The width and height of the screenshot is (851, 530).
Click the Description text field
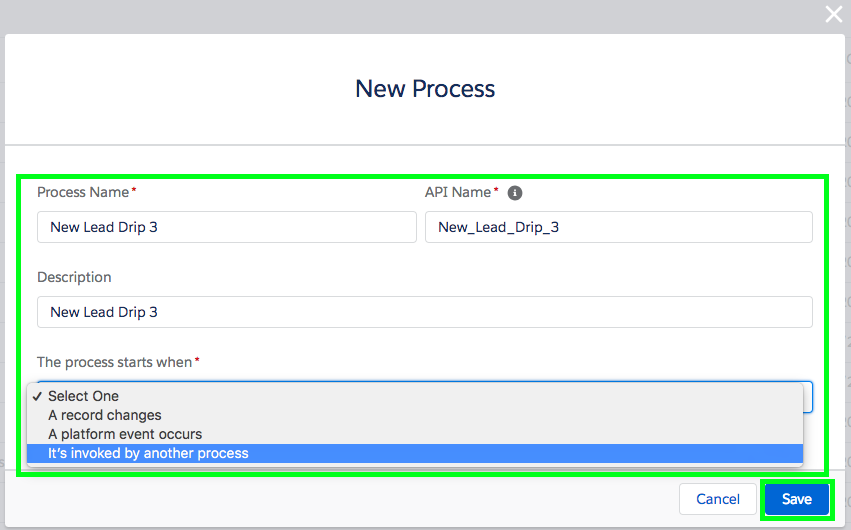point(424,312)
